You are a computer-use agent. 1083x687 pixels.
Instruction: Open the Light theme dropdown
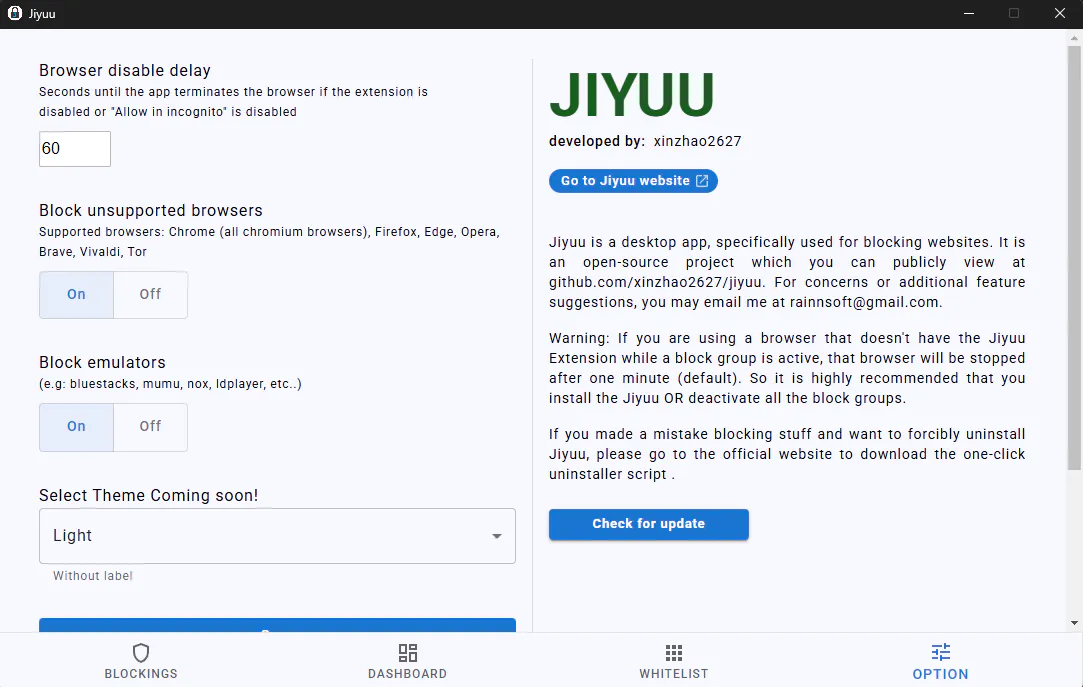coord(277,536)
